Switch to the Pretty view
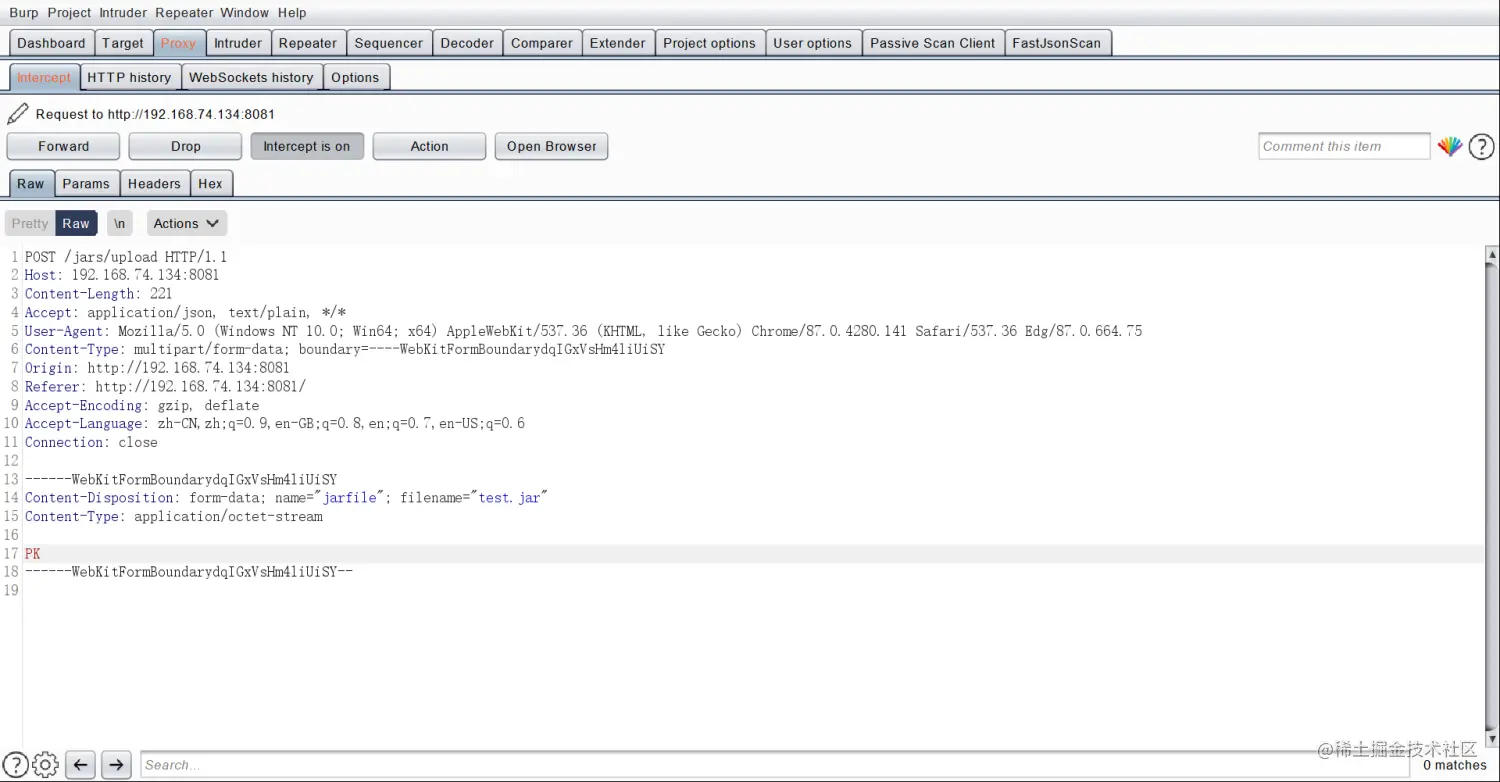Image resolution: width=1500 pixels, height=782 pixels. [30, 223]
